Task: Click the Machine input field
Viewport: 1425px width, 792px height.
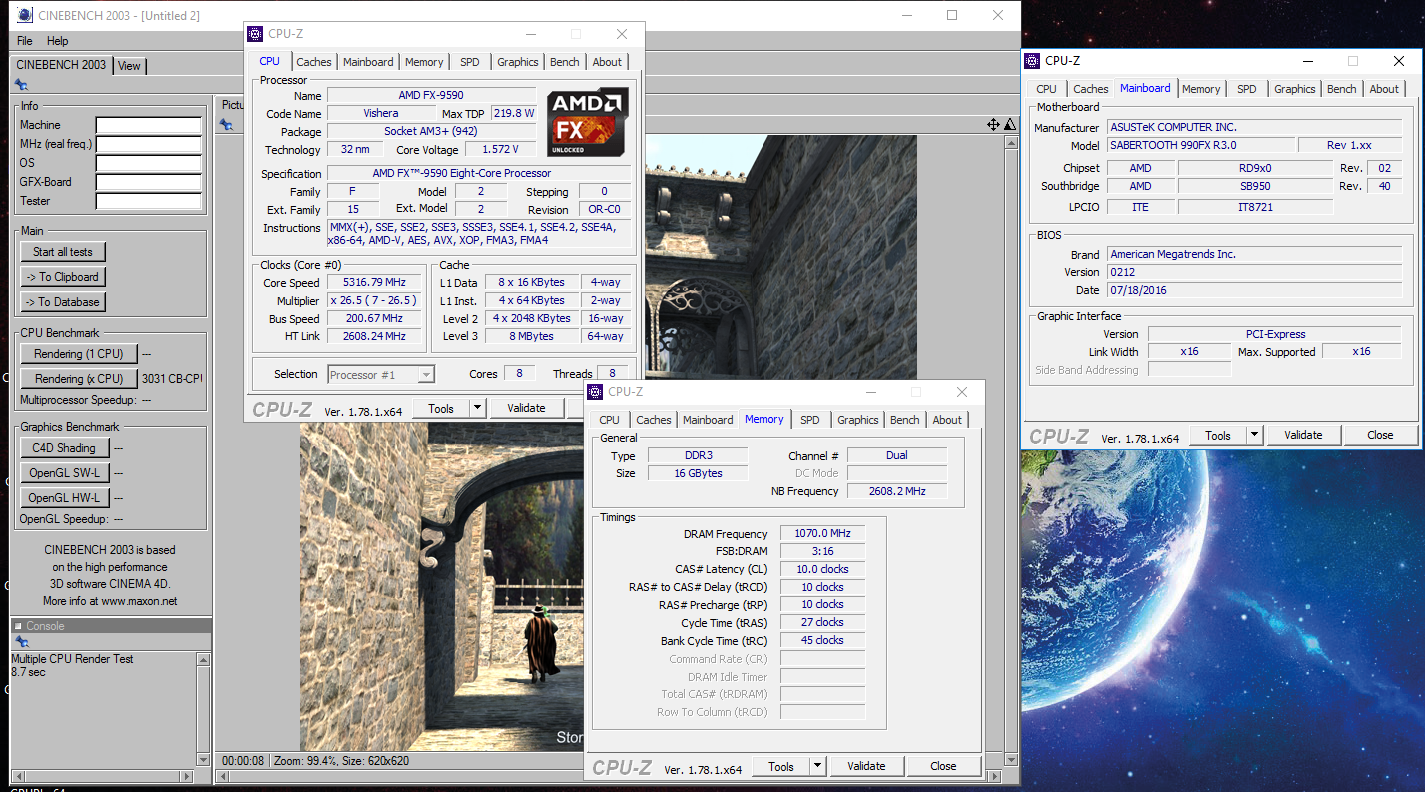Action: [x=149, y=126]
